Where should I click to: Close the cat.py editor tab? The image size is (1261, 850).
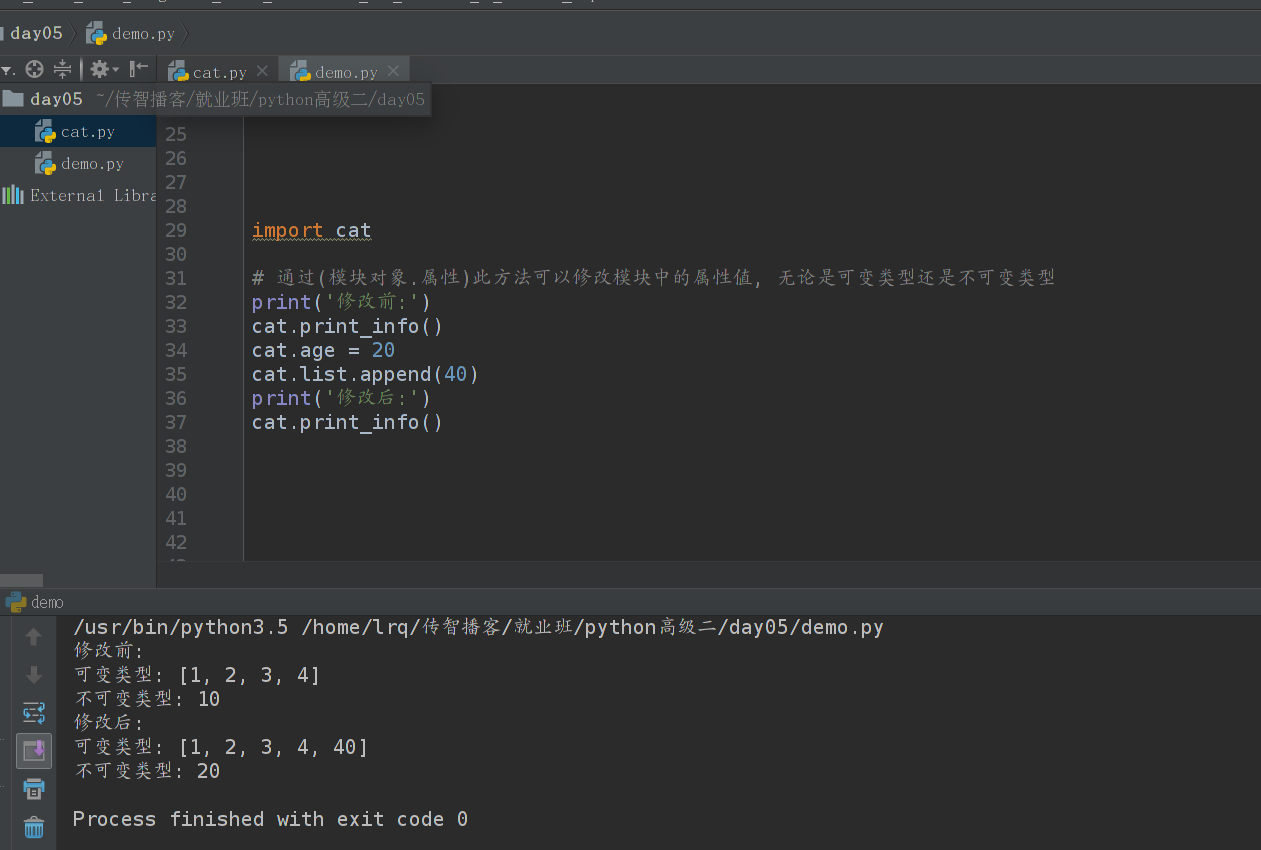[262, 71]
